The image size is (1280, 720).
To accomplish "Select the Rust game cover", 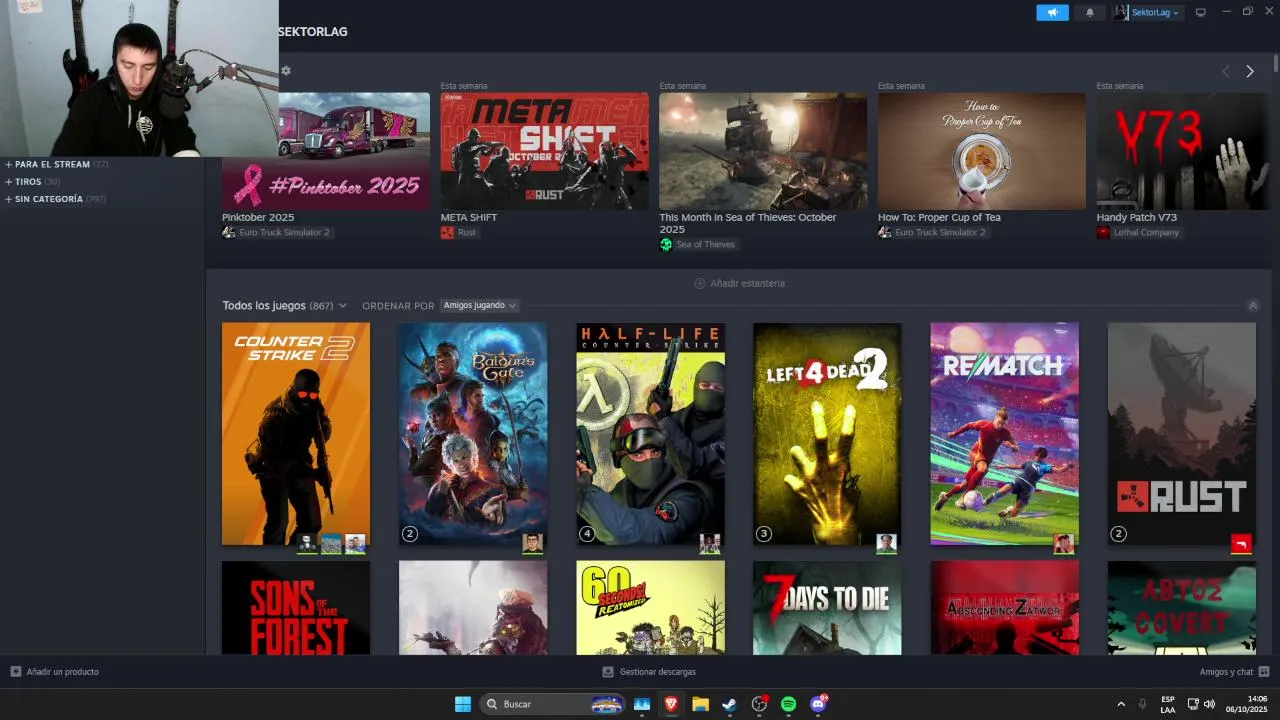I will 1181,434.
